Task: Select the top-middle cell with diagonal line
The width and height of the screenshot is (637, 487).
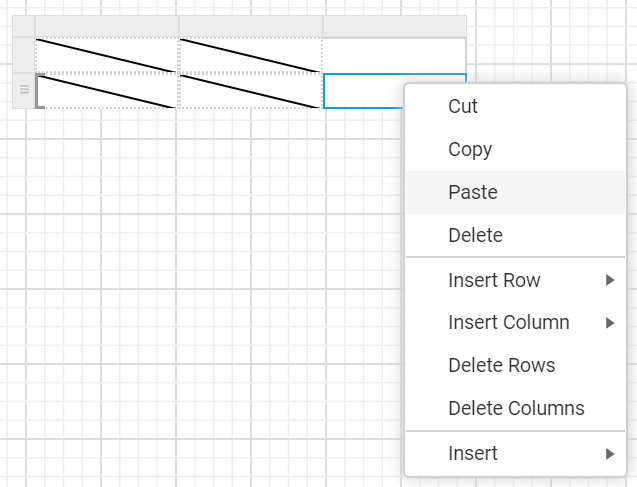Action: (x=251, y=55)
